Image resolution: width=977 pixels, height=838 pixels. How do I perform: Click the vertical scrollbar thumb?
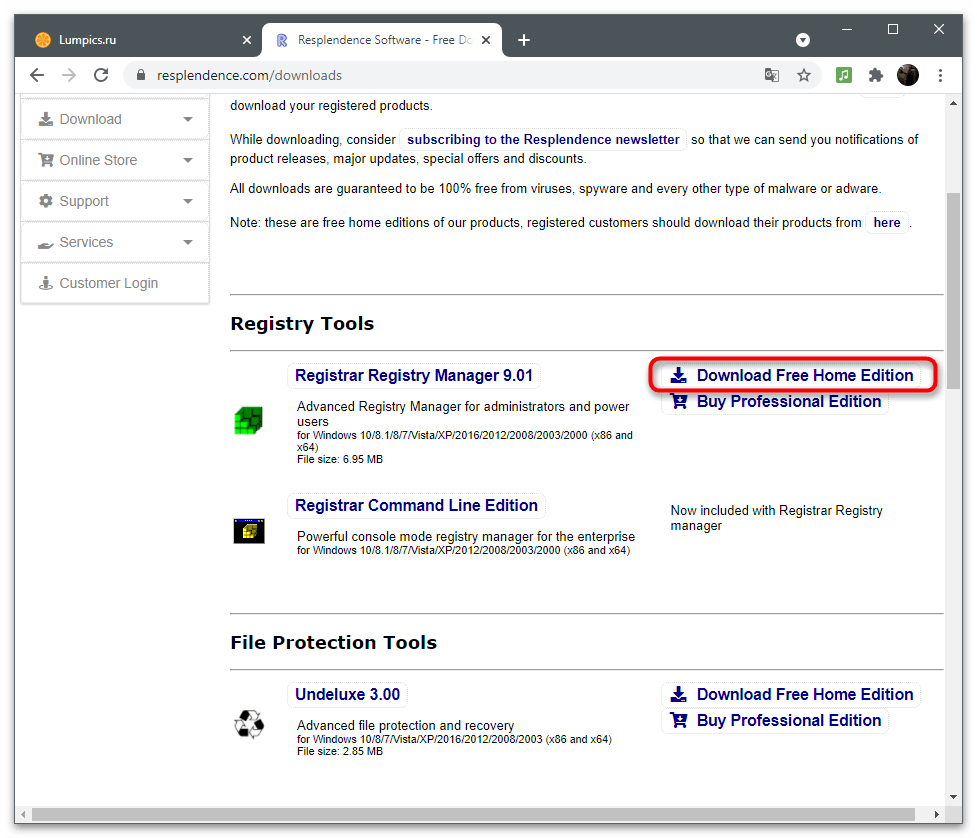pyautogui.click(x=953, y=290)
